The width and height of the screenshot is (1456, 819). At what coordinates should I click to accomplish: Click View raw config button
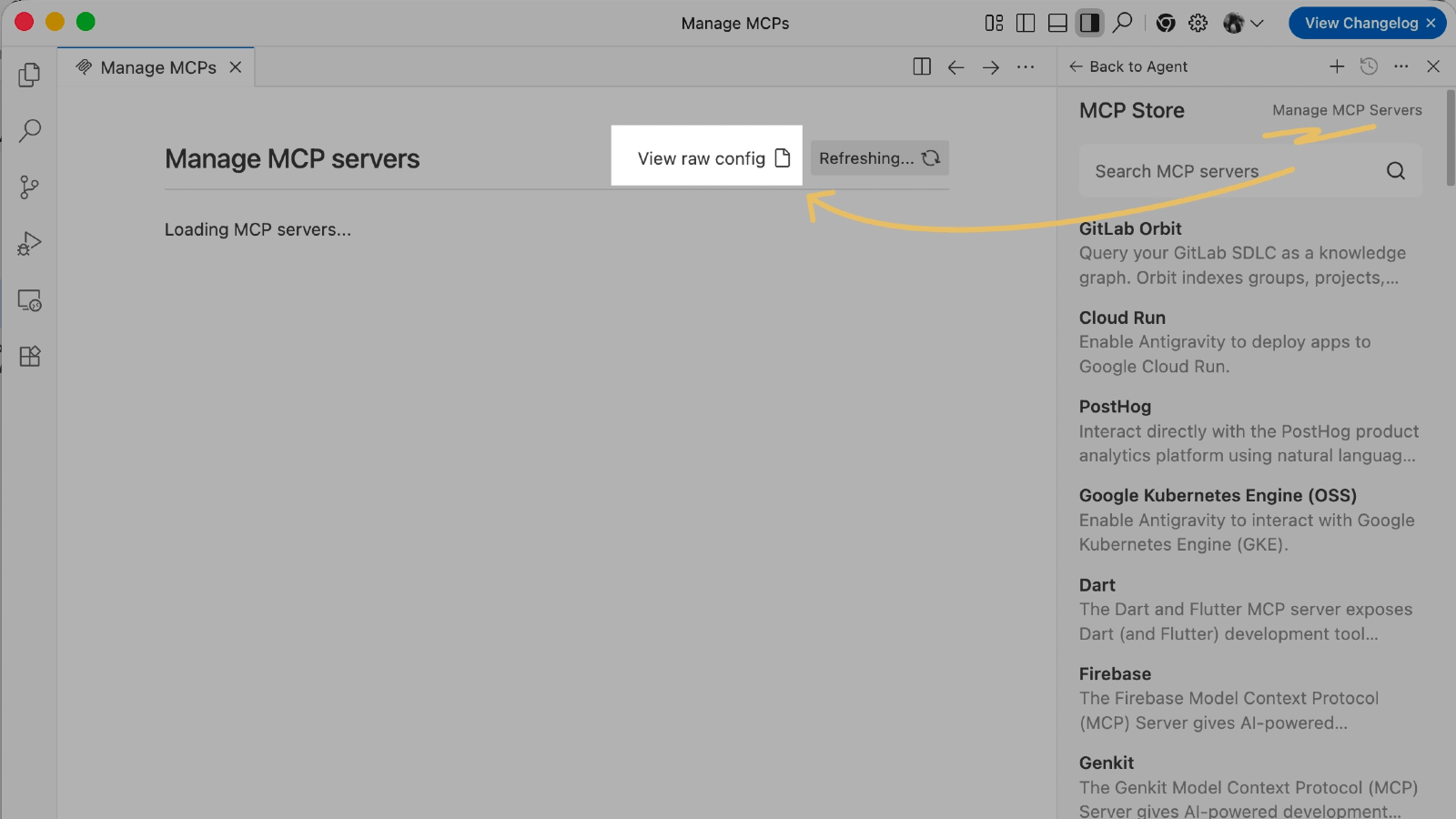point(714,158)
